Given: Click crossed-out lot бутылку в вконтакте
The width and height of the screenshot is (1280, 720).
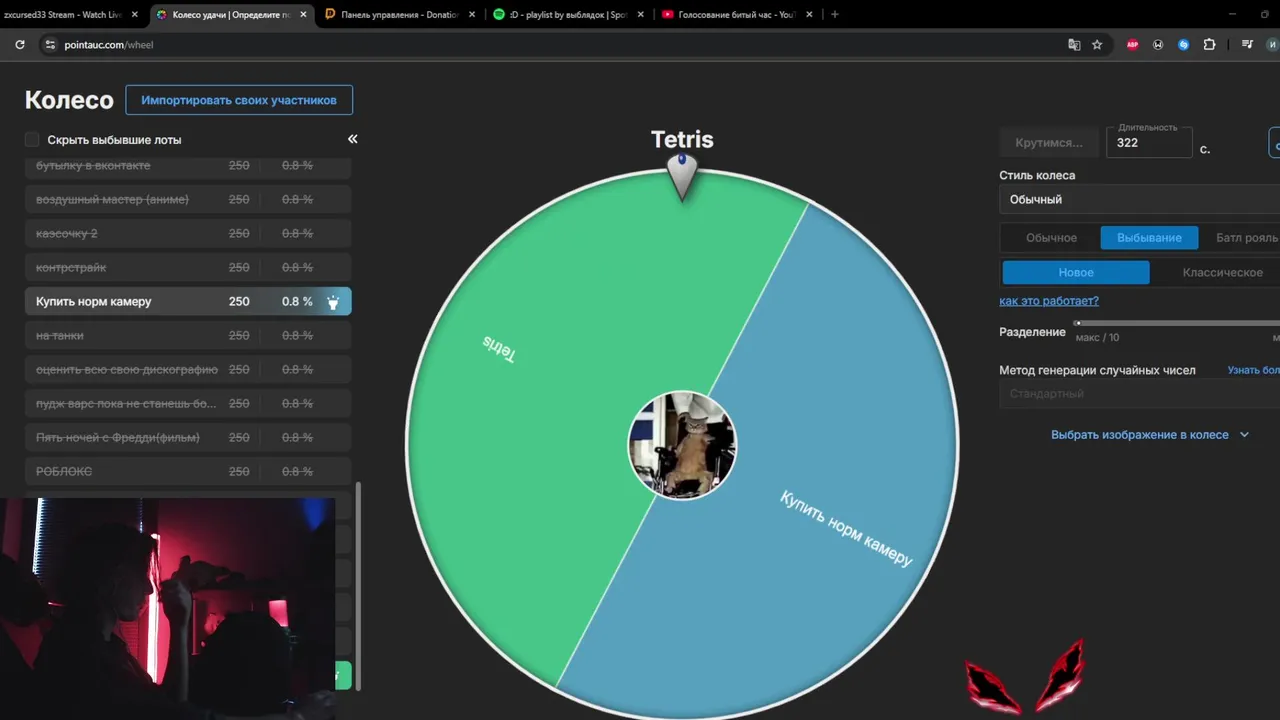Looking at the screenshot, I should 188,166.
